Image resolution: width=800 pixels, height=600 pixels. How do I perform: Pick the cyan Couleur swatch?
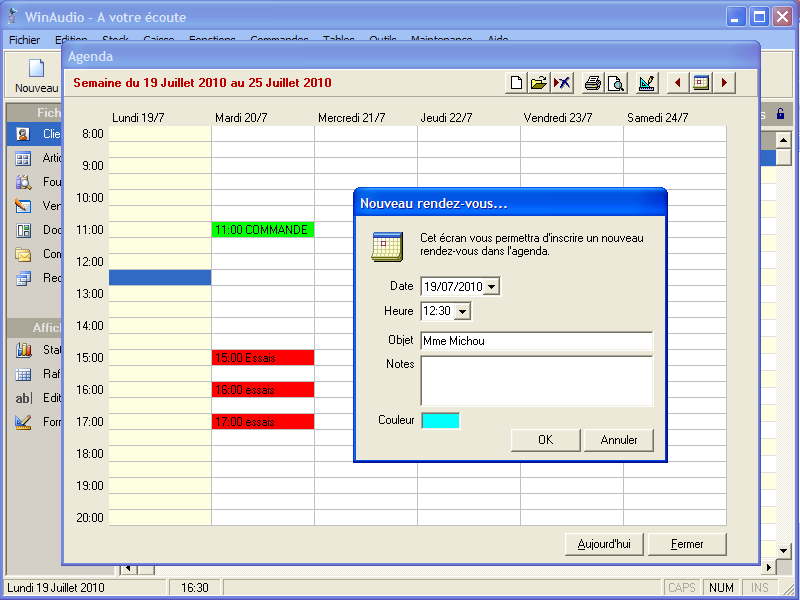(x=441, y=420)
